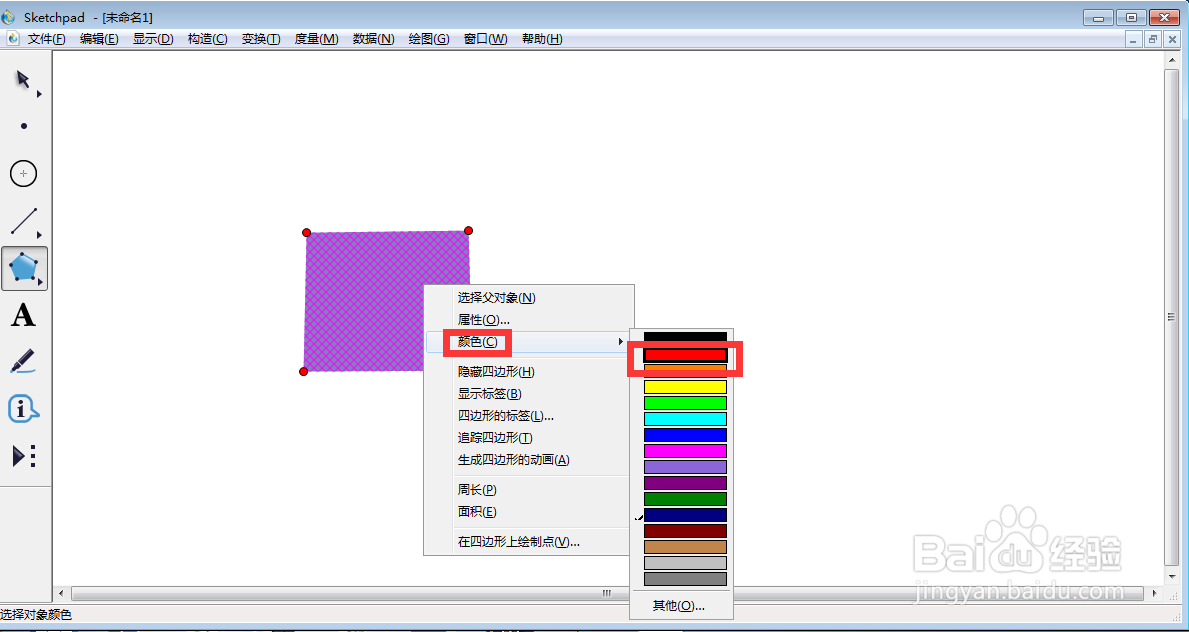Choose 在四边形上绘制点(V)...
Image resolution: width=1189 pixels, height=632 pixels.
[x=529, y=542]
